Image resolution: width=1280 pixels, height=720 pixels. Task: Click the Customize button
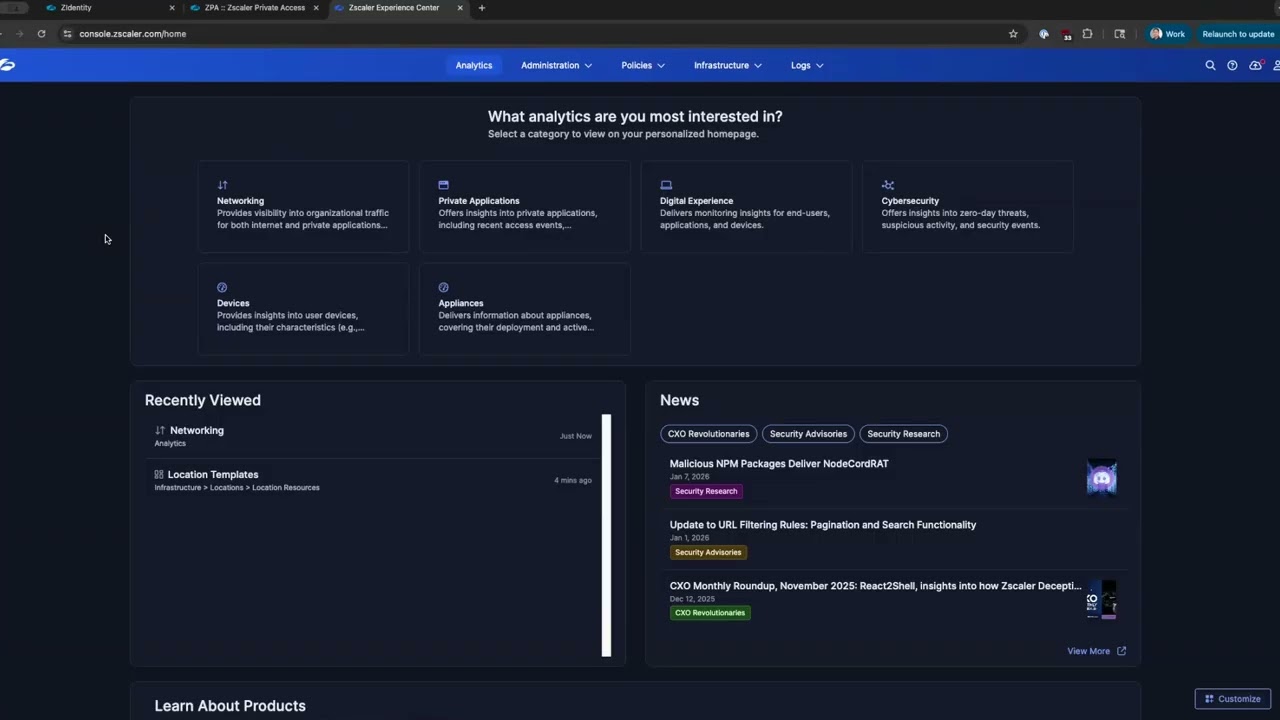point(1233,699)
